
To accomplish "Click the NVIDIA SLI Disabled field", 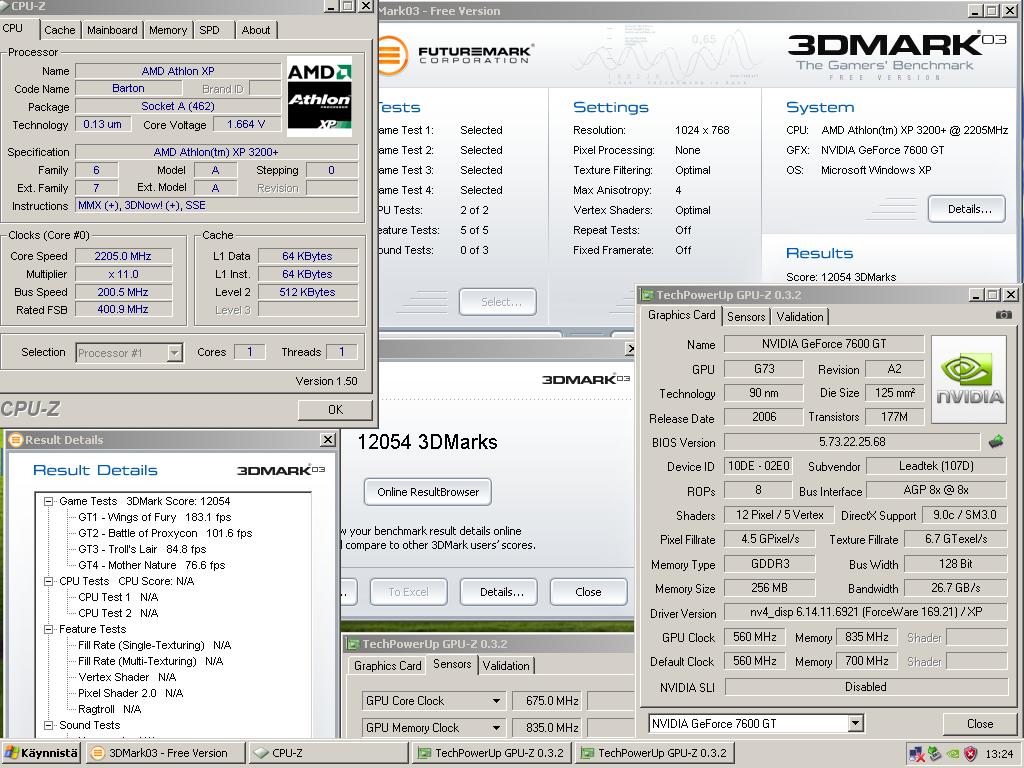I will (x=865, y=687).
